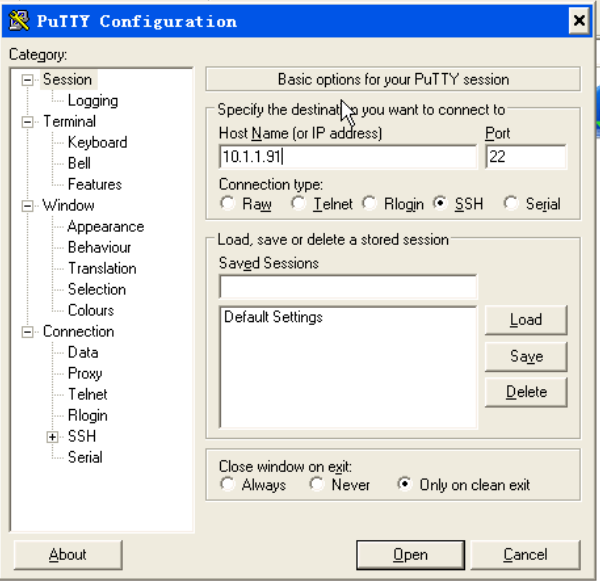This screenshot has height=583, width=600.
Task: Open the SSH tree category
Action: tap(82, 436)
